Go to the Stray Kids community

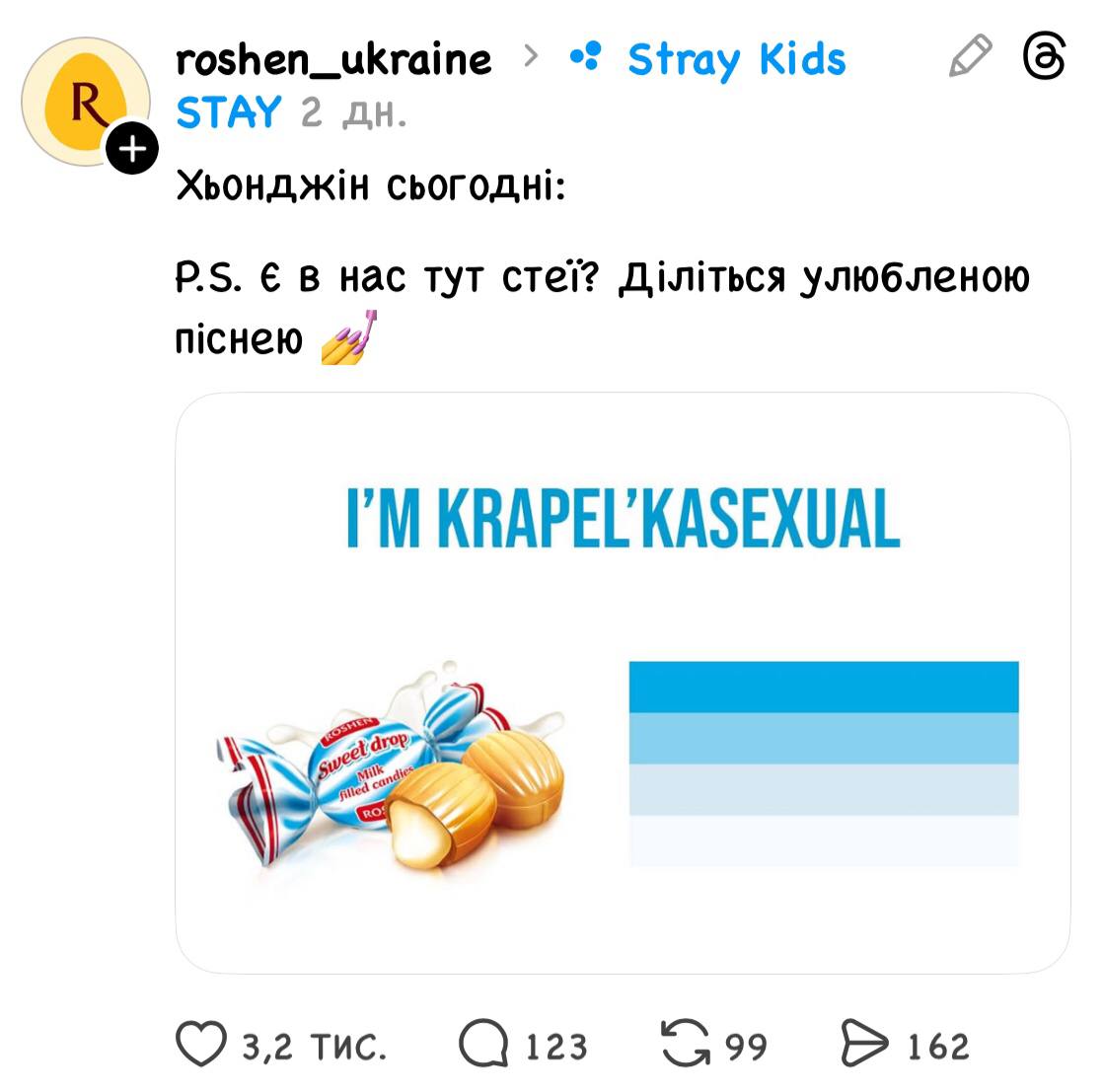[736, 59]
